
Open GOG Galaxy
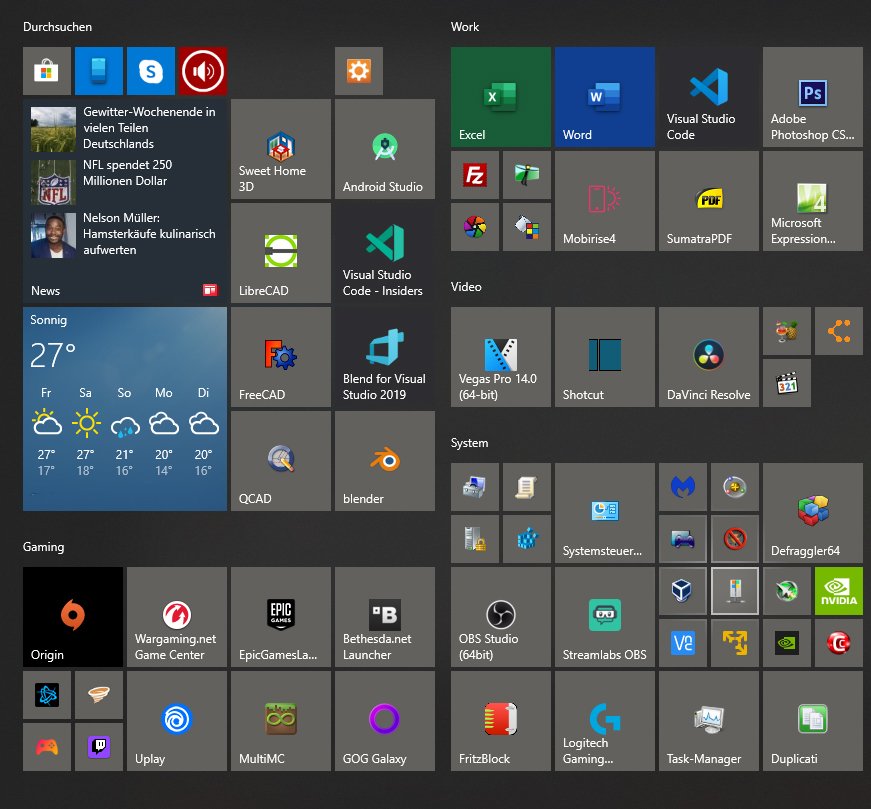pyautogui.click(x=385, y=721)
